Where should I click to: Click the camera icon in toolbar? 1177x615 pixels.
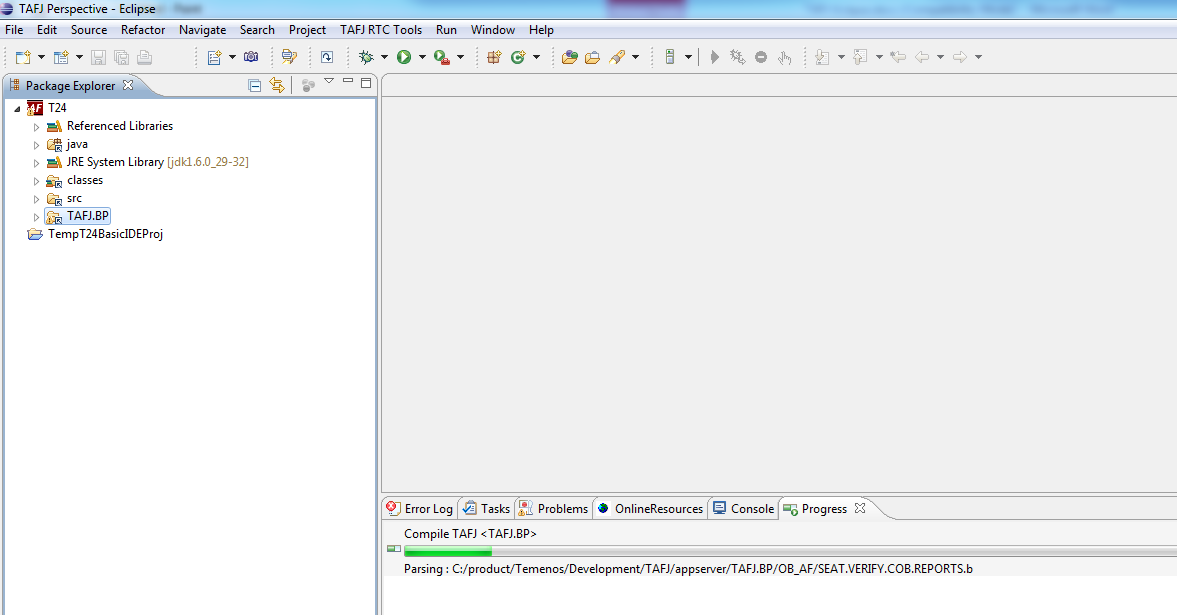click(x=251, y=57)
